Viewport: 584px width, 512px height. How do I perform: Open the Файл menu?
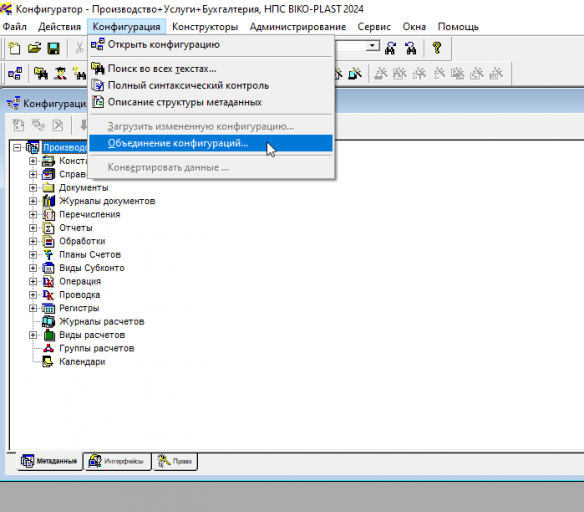pos(15,27)
